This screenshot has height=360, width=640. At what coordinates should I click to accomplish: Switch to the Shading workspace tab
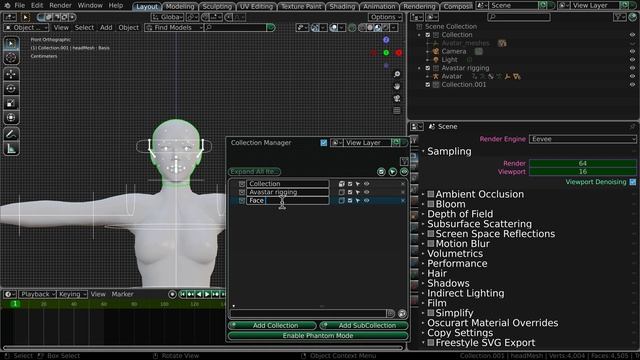342,6
